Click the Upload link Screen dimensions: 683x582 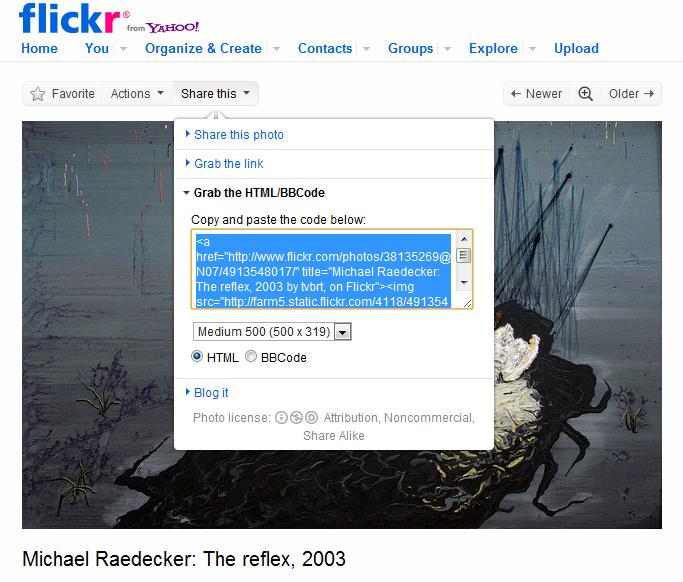[x=576, y=48]
